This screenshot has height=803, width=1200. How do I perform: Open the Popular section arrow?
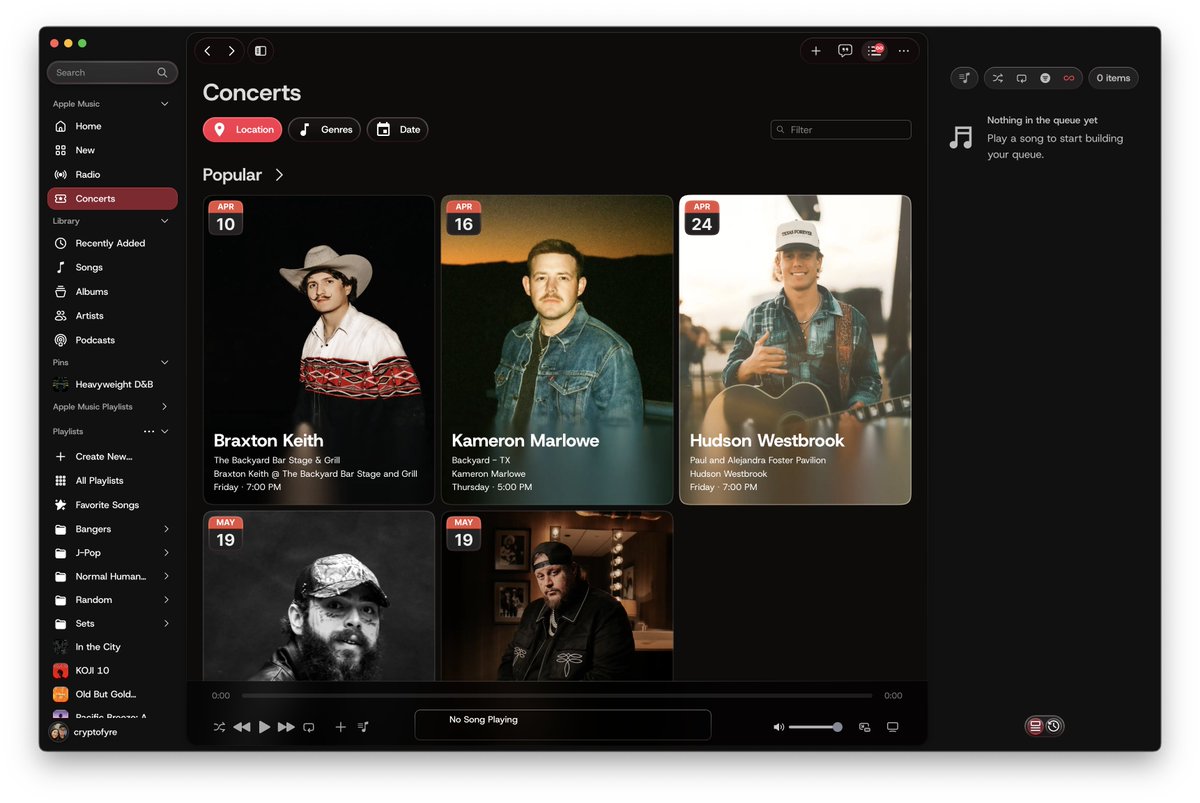point(279,175)
